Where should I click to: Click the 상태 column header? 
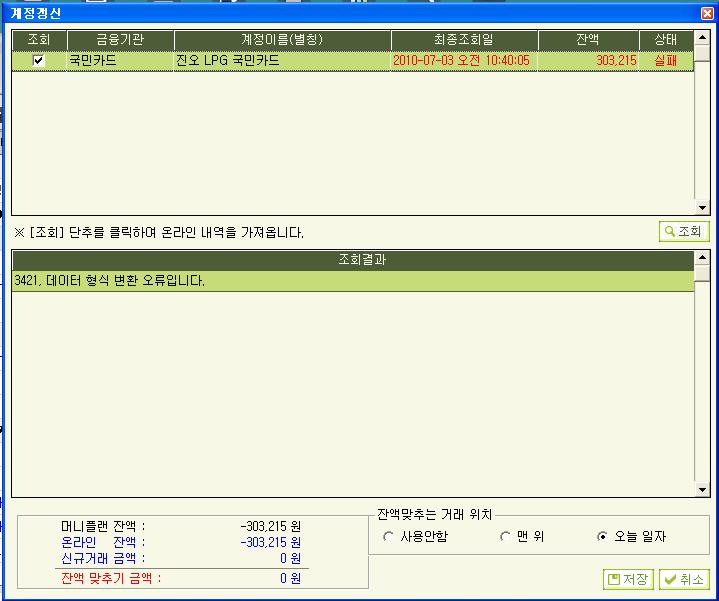click(666, 40)
